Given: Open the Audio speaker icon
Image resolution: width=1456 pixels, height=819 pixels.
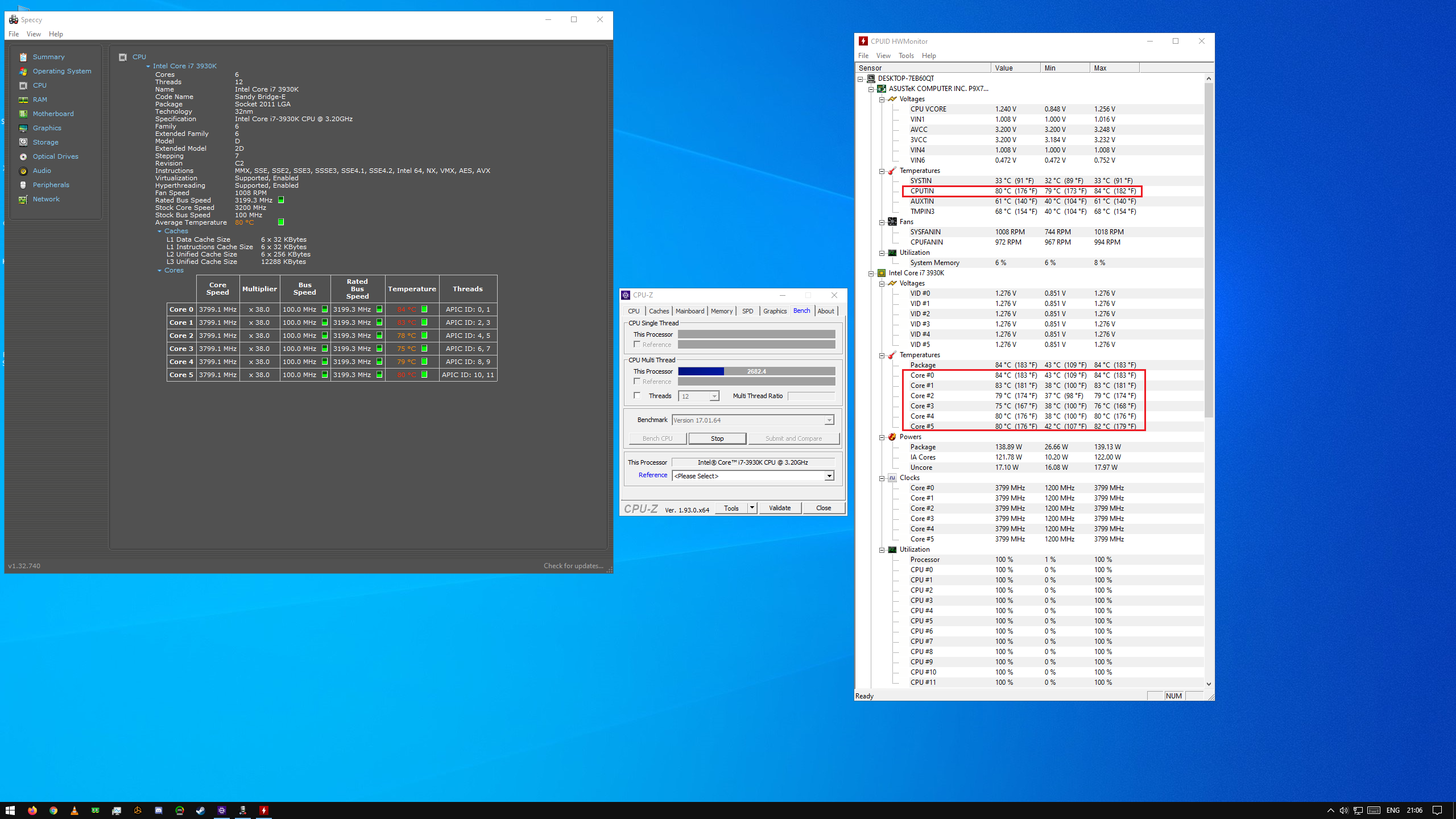Looking at the screenshot, I should (23, 171).
